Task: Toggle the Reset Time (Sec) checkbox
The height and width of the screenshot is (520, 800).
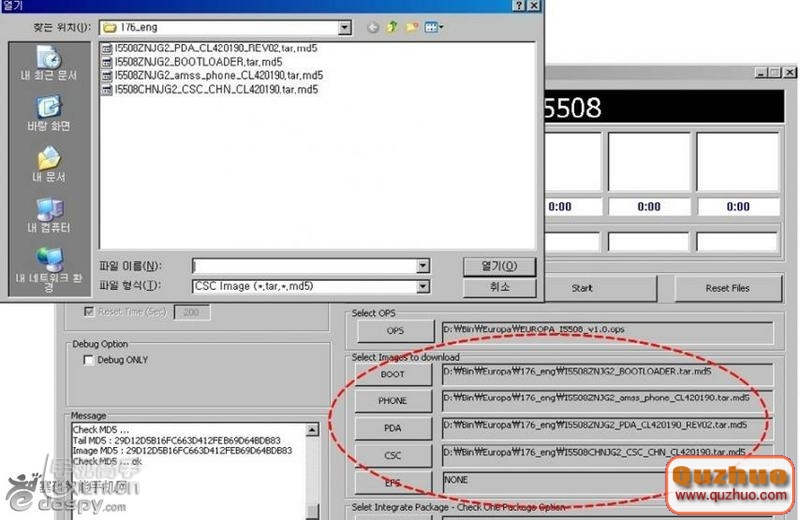Action: tap(89, 311)
